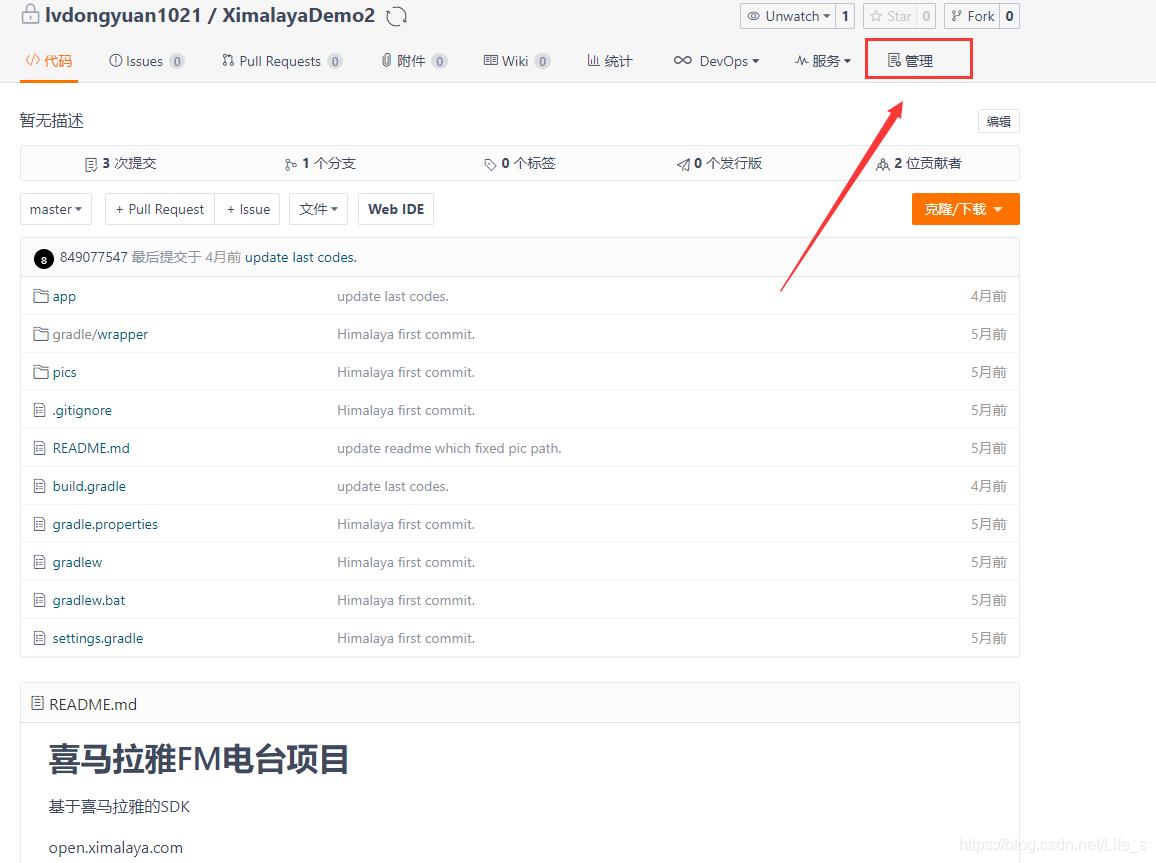Open the Pull Requests tab
The width and height of the screenshot is (1156, 863).
[282, 60]
